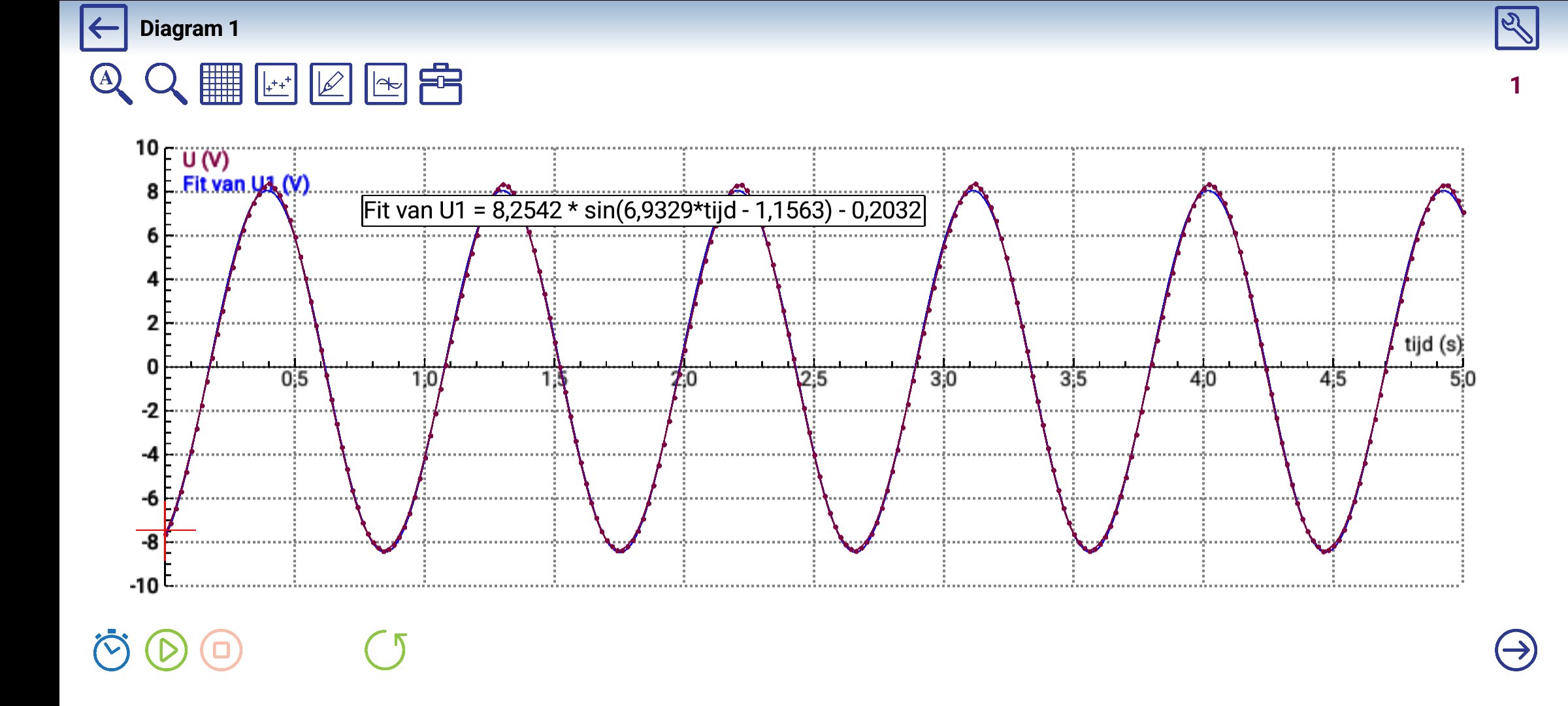1568x706 pixels.
Task: Click the back arrow button
Action: click(103, 28)
